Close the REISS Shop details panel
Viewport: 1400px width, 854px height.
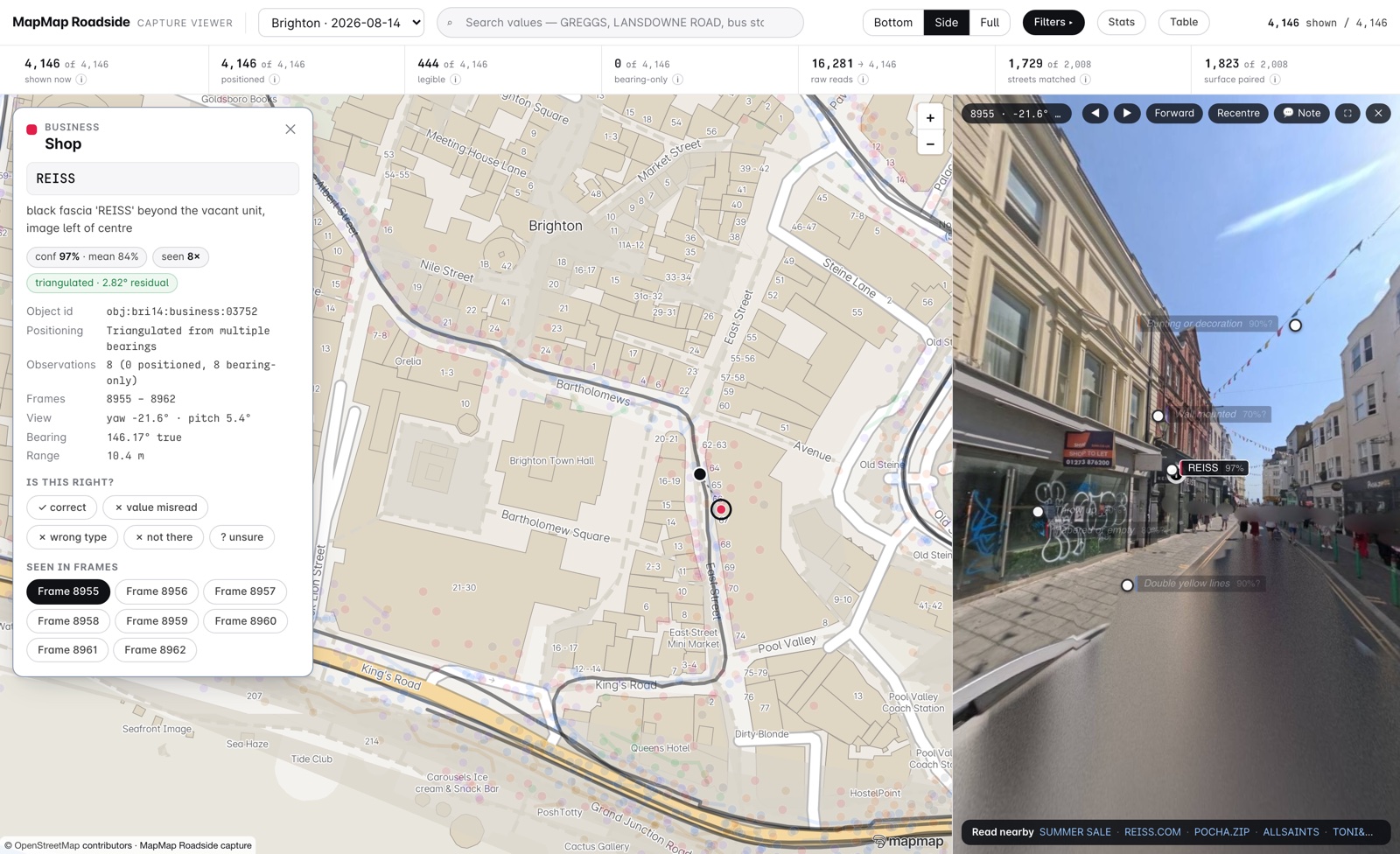[290, 129]
